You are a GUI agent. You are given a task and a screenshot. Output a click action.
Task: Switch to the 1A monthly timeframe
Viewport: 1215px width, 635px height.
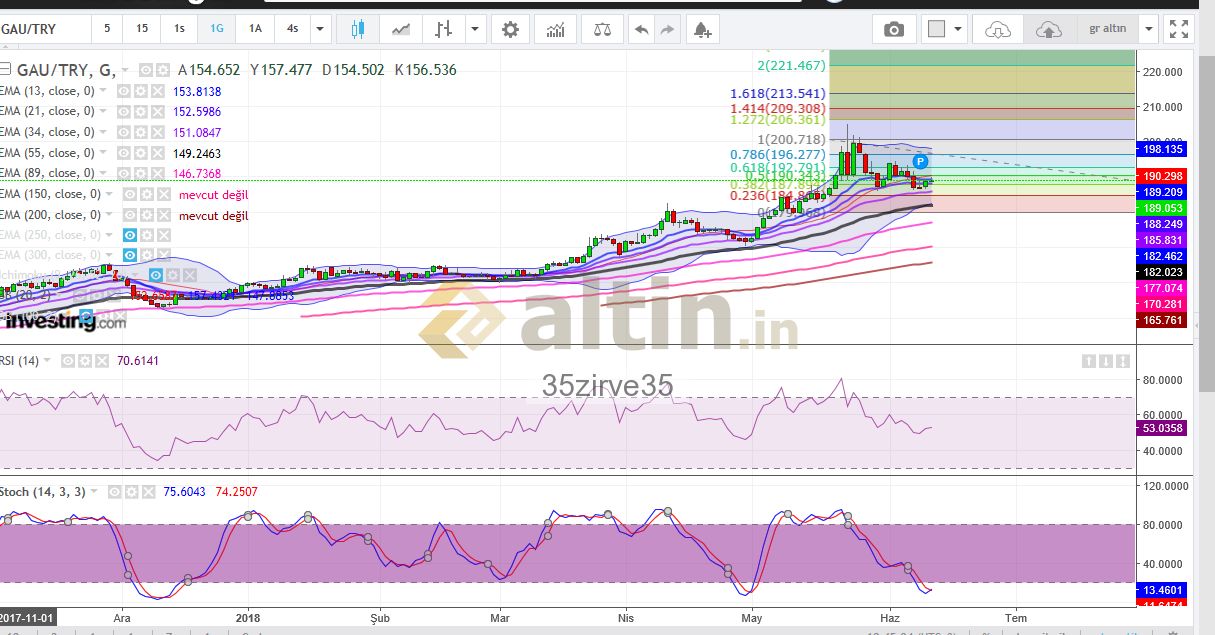[255, 29]
